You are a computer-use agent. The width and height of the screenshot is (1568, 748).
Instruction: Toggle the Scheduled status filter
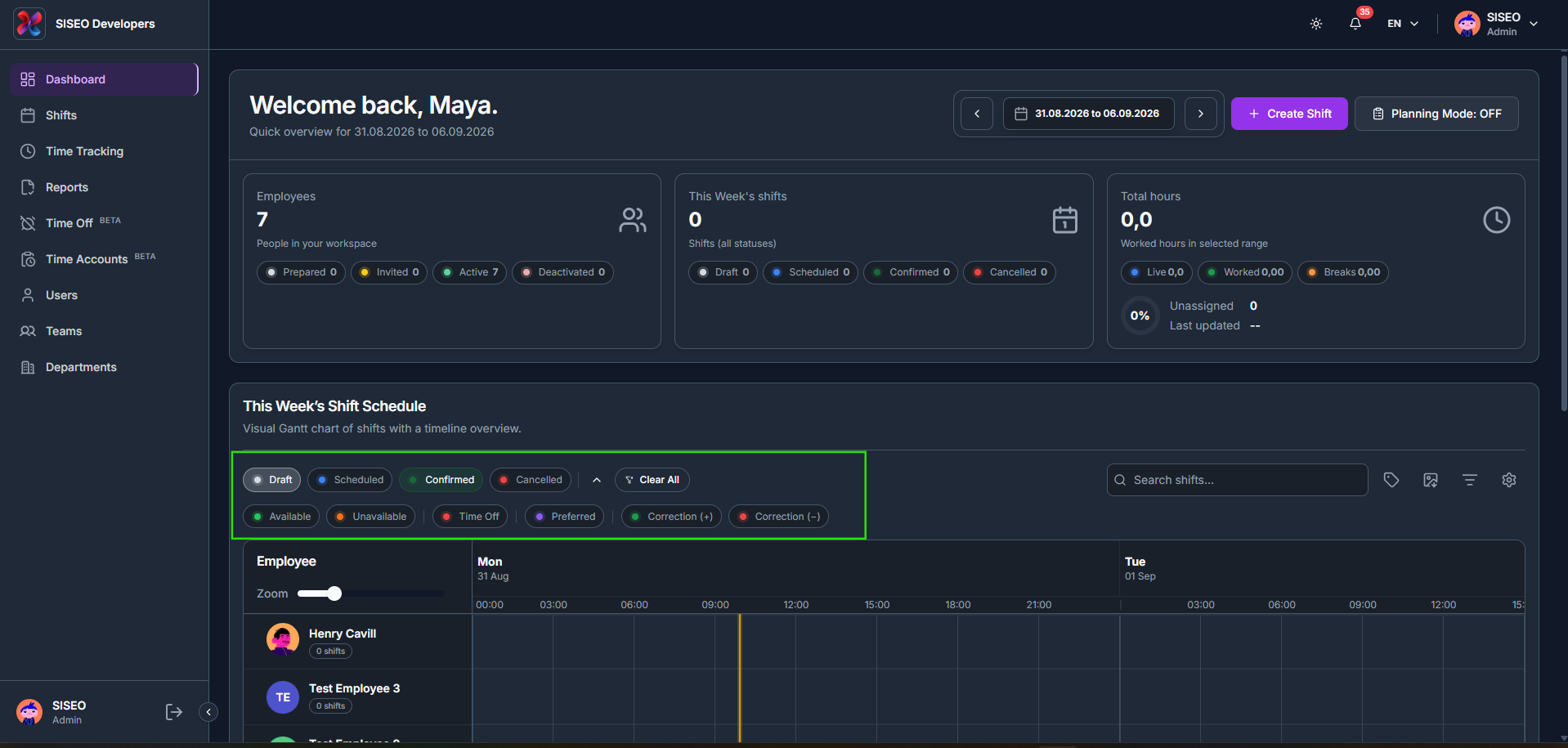point(350,480)
